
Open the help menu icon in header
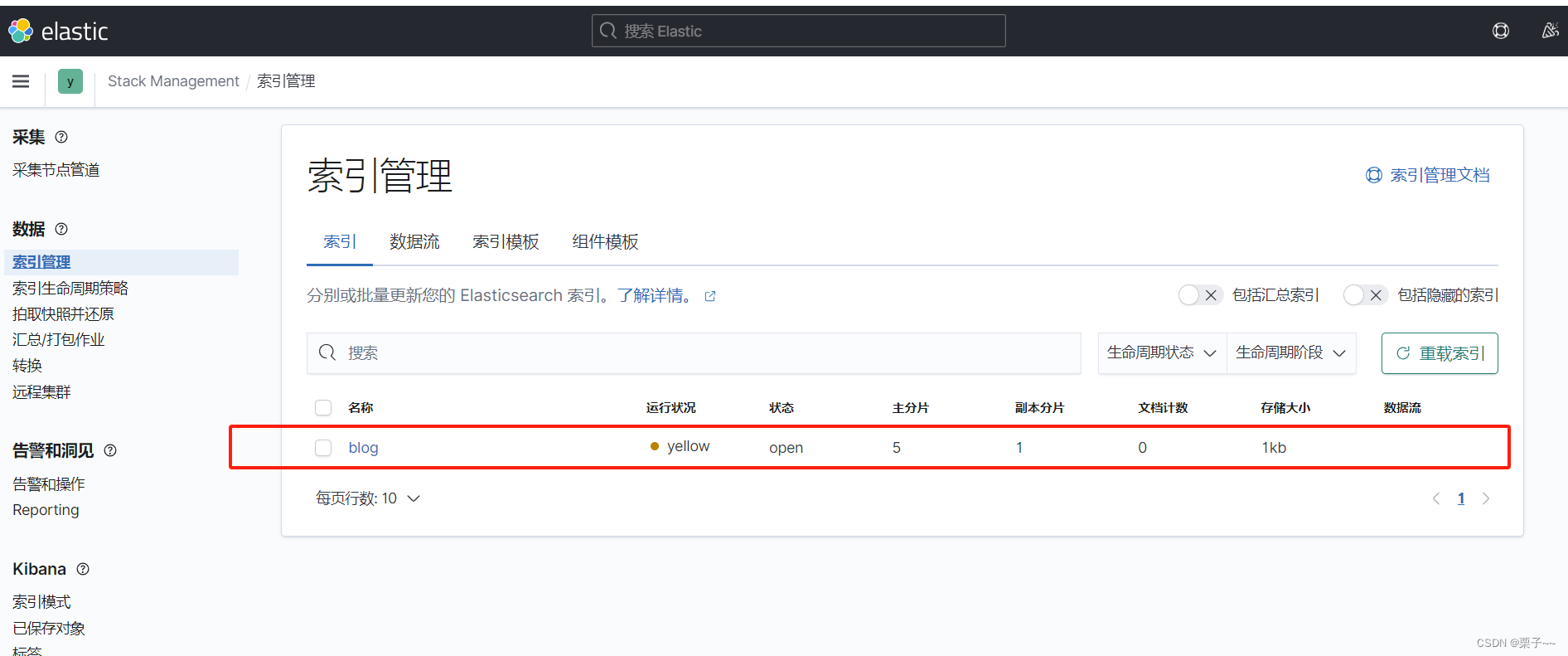(x=1501, y=31)
